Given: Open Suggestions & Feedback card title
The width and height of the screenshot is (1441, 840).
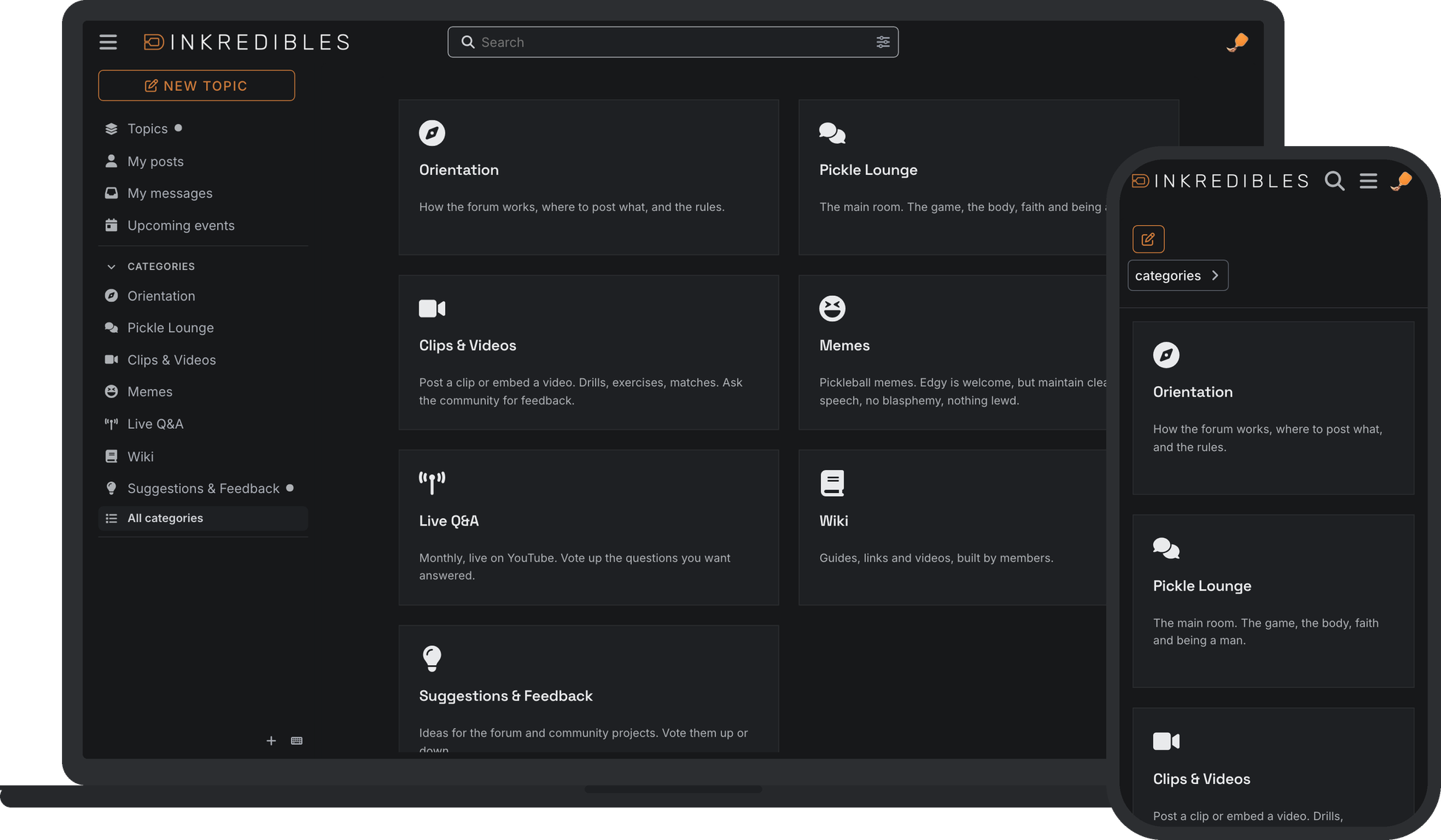Looking at the screenshot, I should 506,696.
